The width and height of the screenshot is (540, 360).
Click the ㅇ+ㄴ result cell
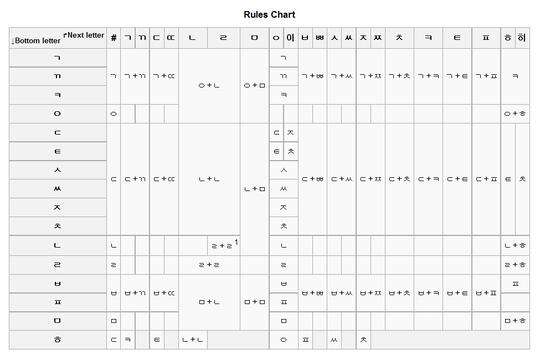point(209,85)
